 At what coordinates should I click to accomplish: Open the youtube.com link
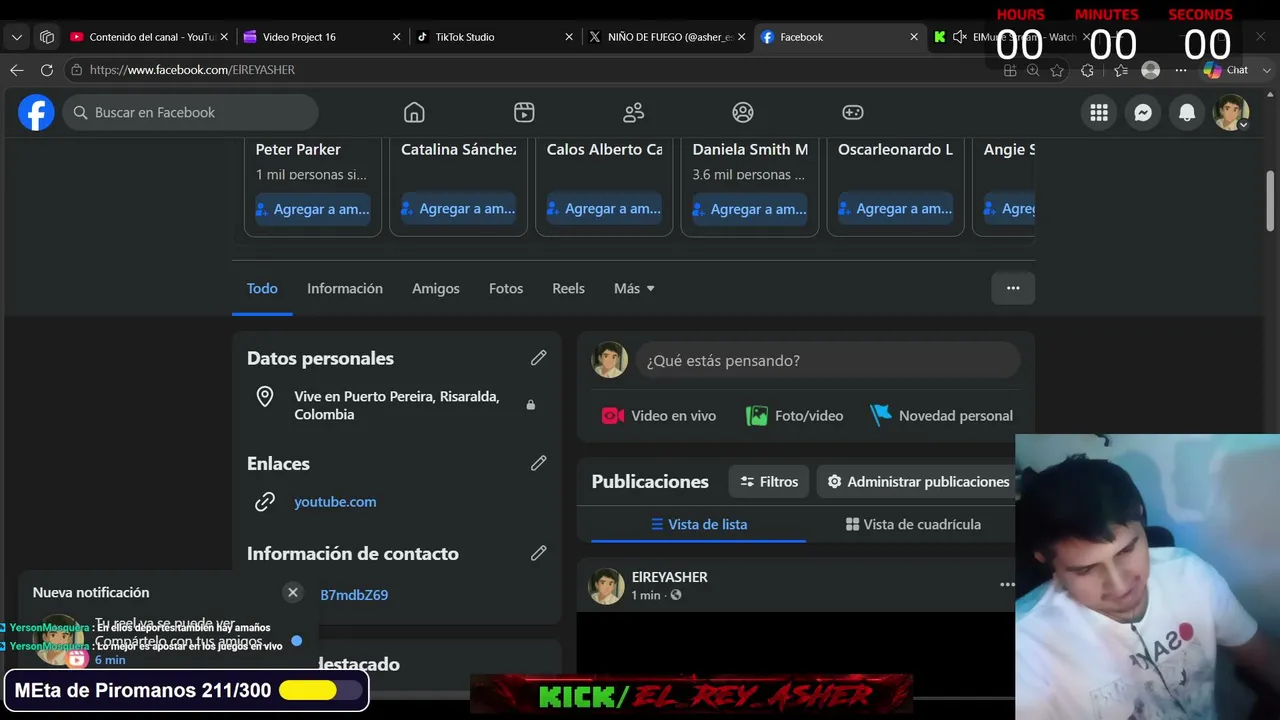pyautogui.click(x=335, y=502)
